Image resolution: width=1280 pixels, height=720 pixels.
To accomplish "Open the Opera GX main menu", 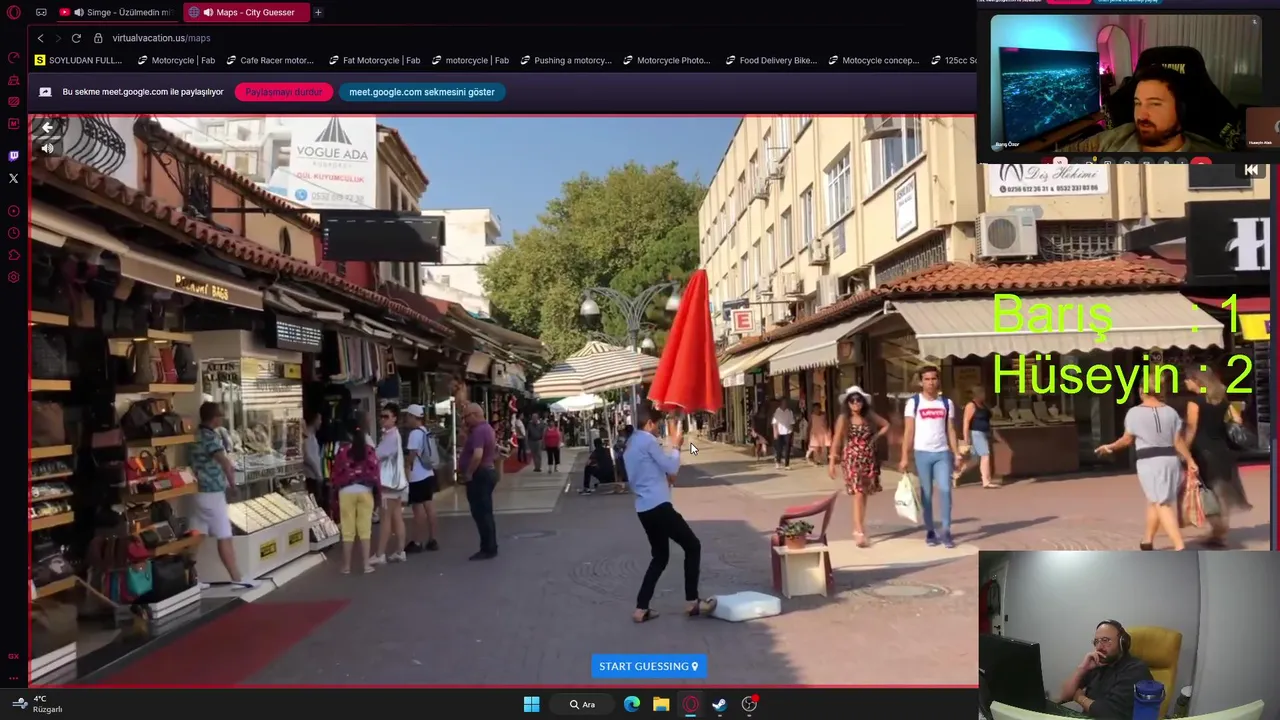I will coord(13,12).
